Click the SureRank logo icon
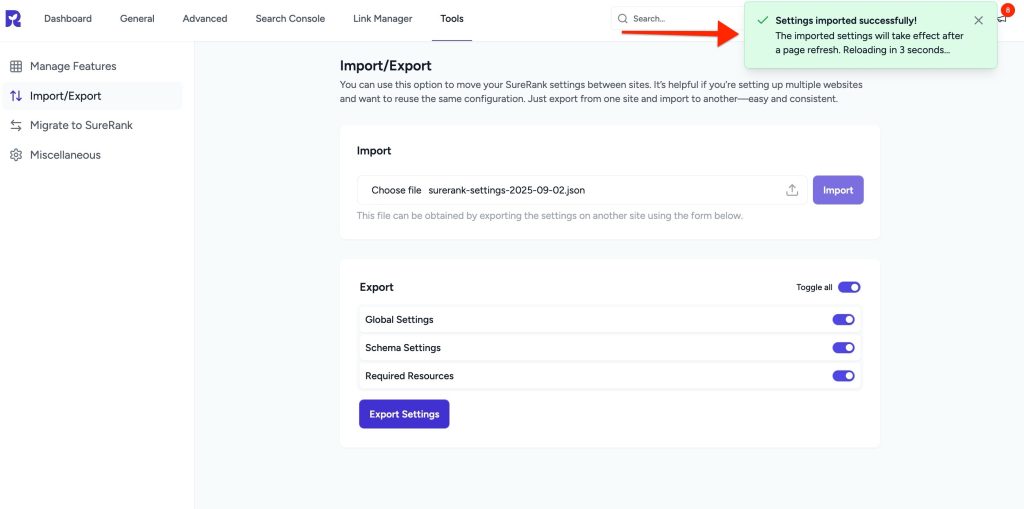Viewport: 1024px width, 509px height. tap(13, 18)
